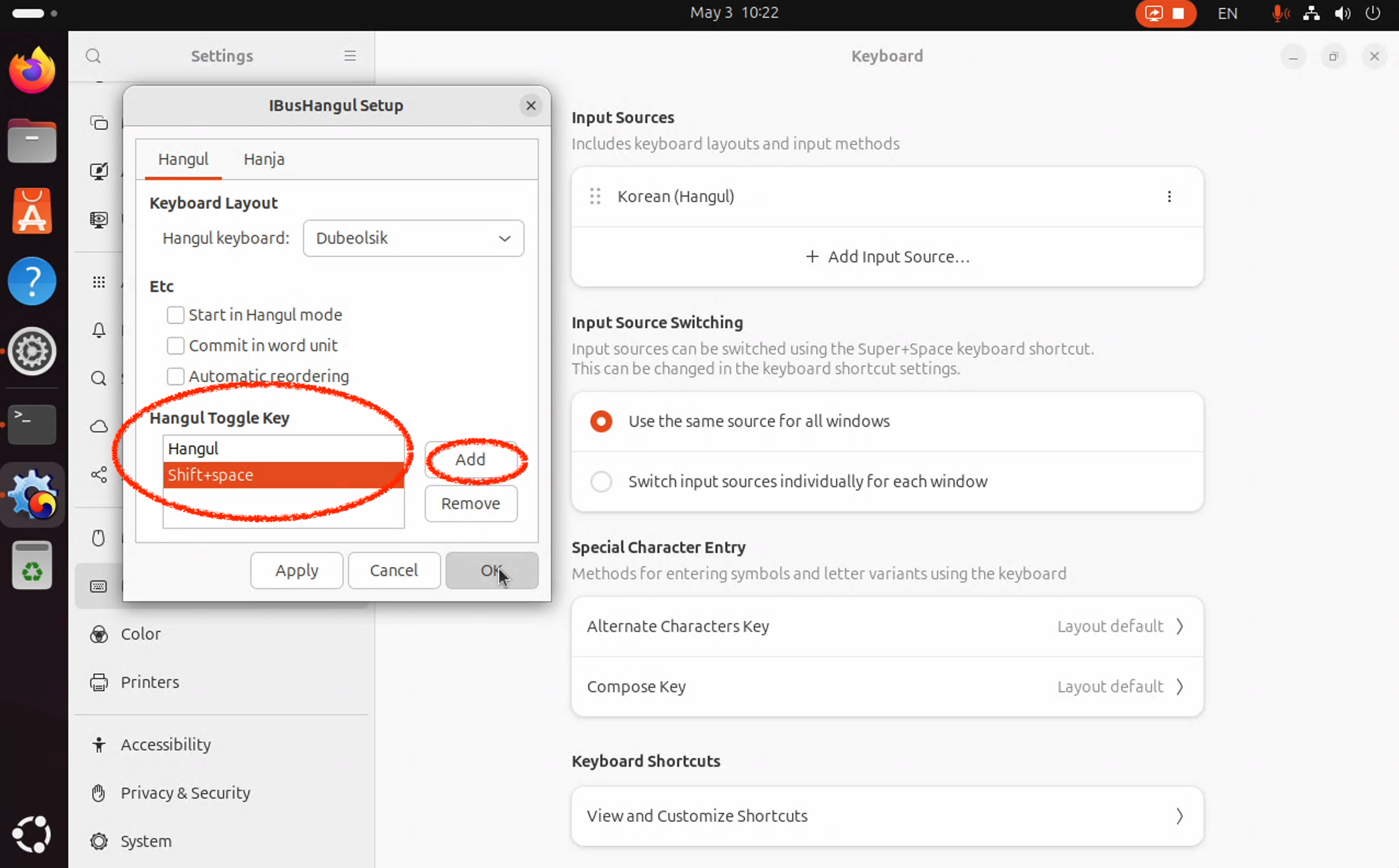The image size is (1399, 868).
Task: Click Remove toggle key button
Action: pos(470,504)
